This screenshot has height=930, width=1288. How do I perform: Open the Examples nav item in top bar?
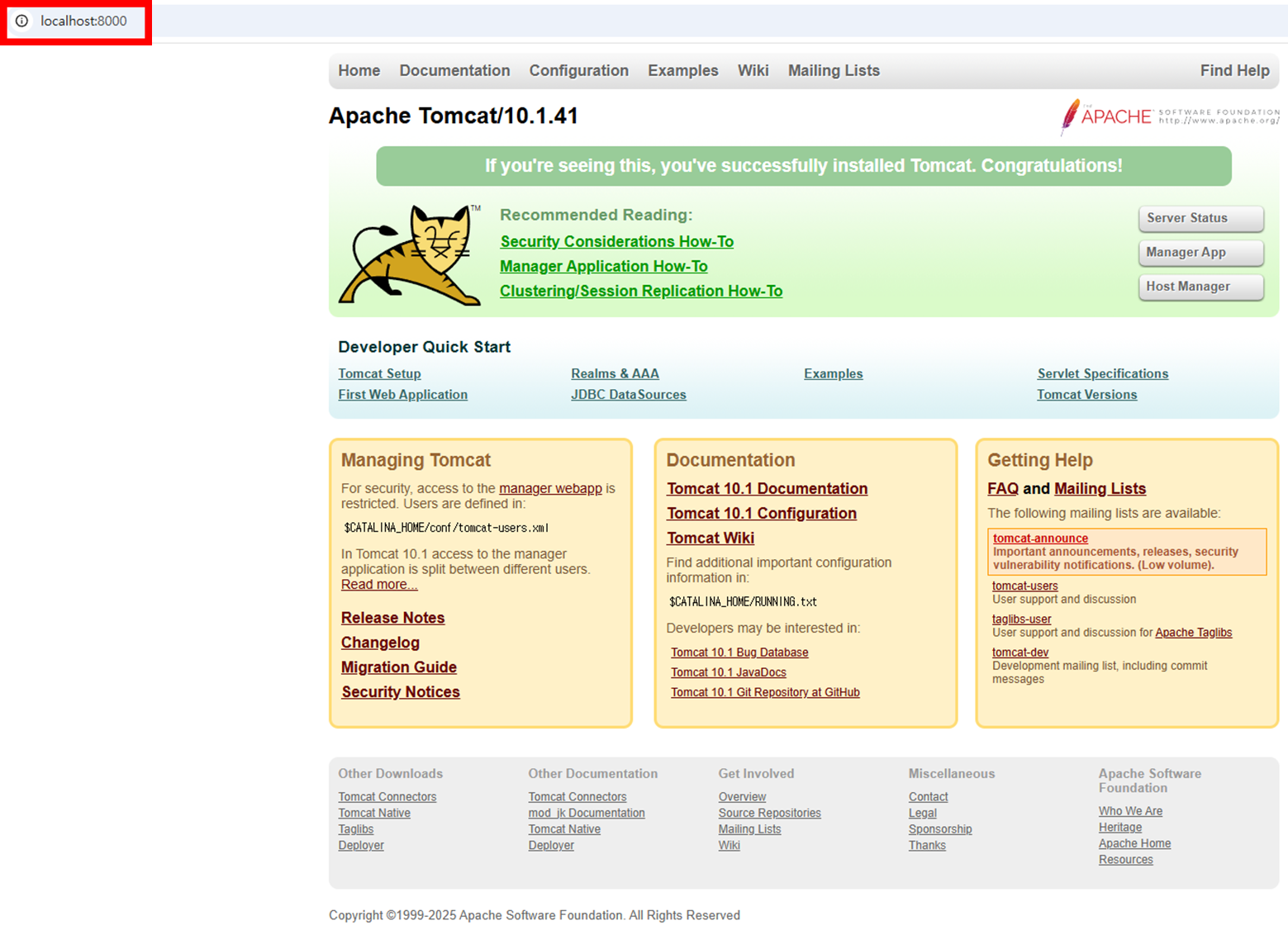tap(683, 71)
